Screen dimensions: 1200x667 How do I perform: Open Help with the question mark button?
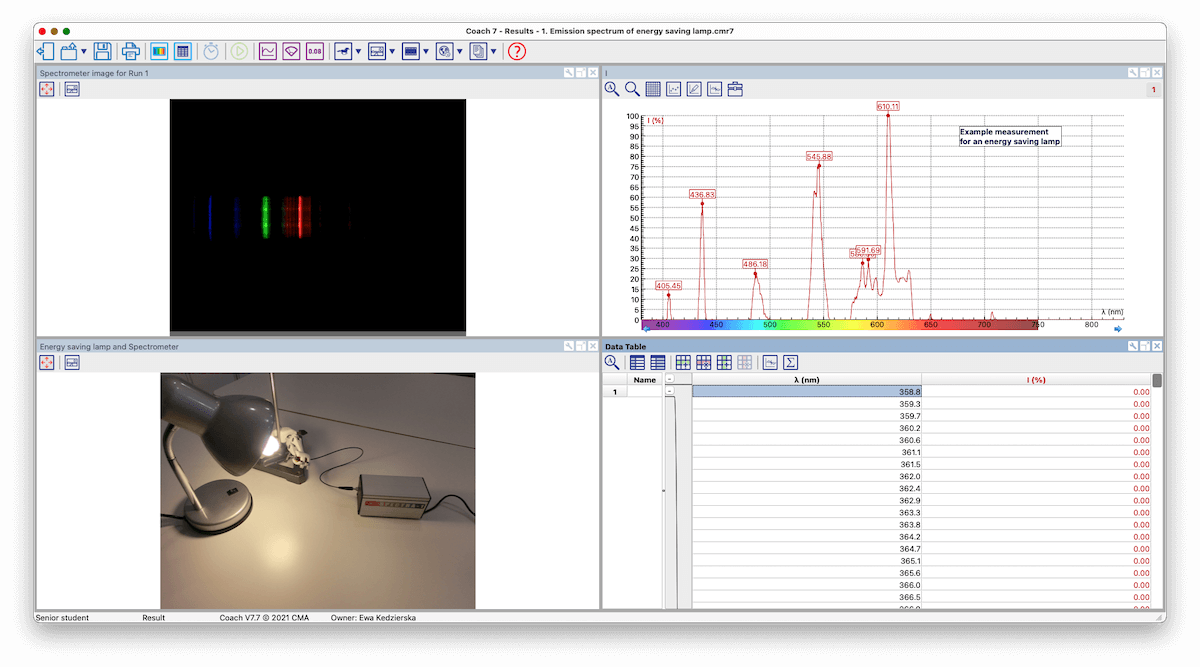point(516,51)
